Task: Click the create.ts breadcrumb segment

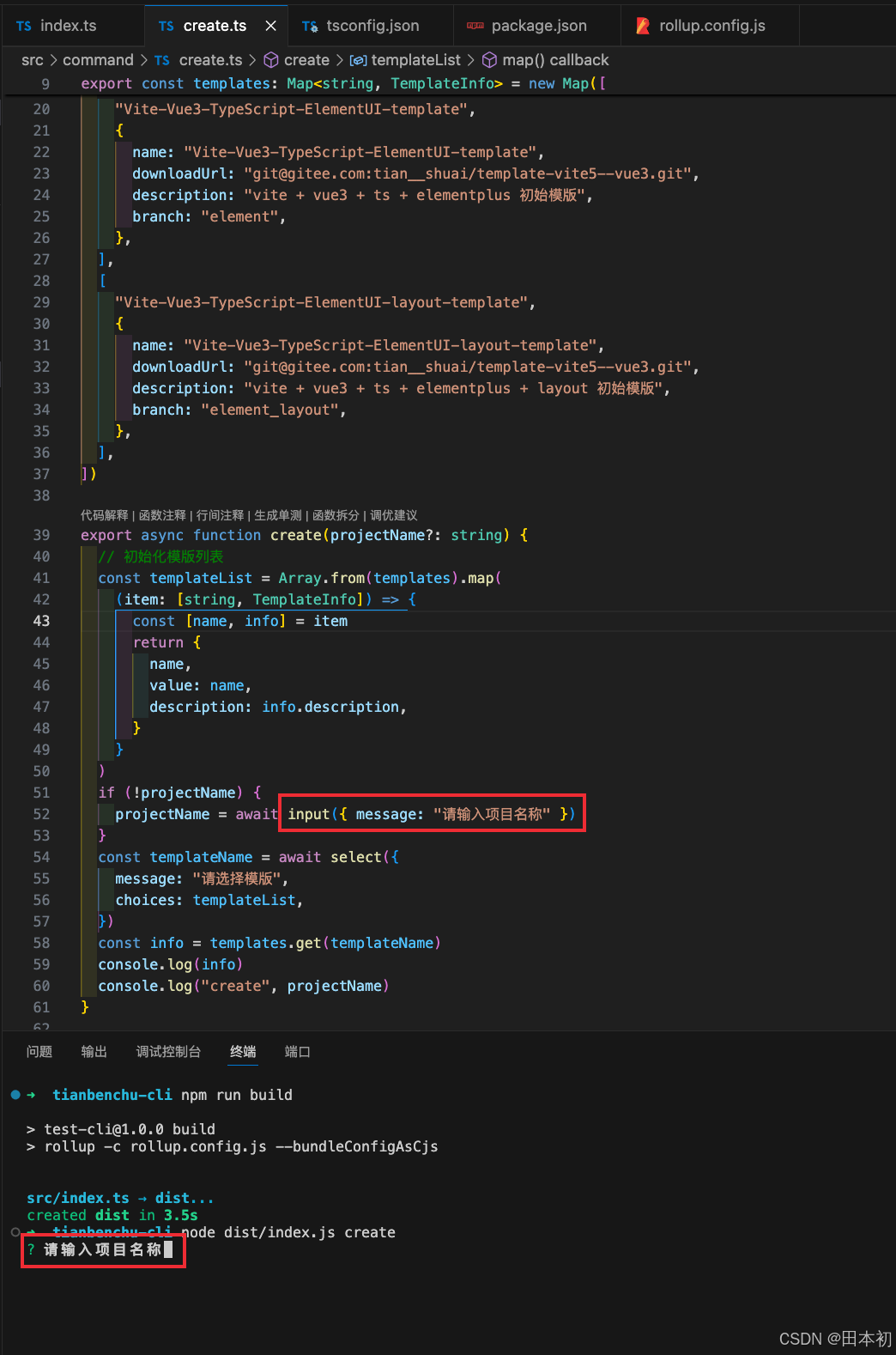Action: [210, 60]
